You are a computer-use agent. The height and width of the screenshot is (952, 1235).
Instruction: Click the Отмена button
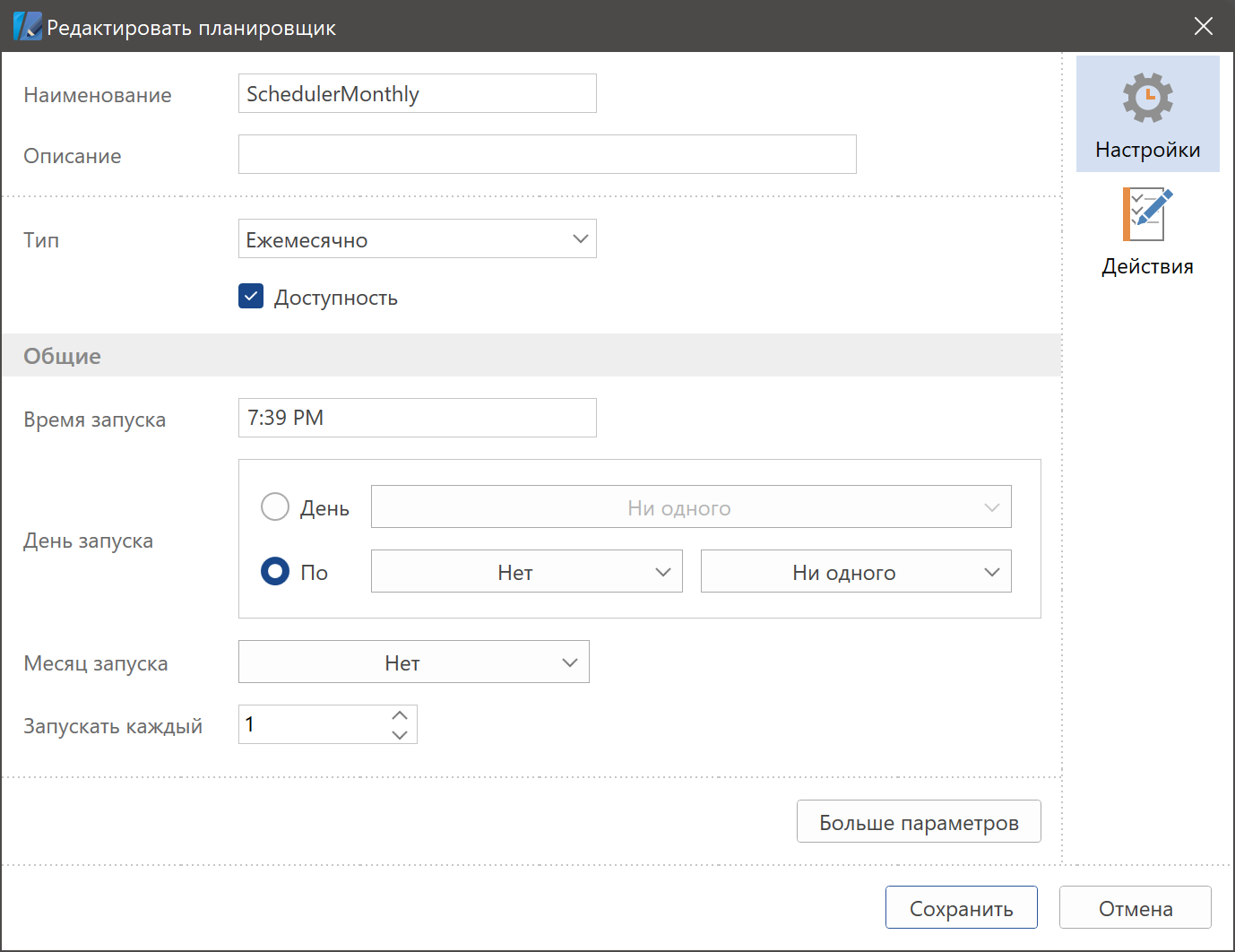tap(1135, 908)
